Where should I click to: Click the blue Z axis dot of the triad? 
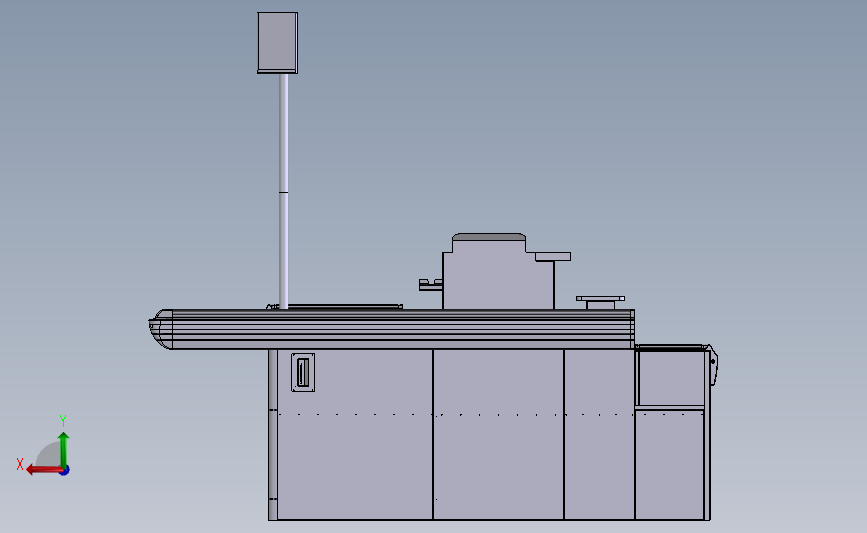point(65,471)
